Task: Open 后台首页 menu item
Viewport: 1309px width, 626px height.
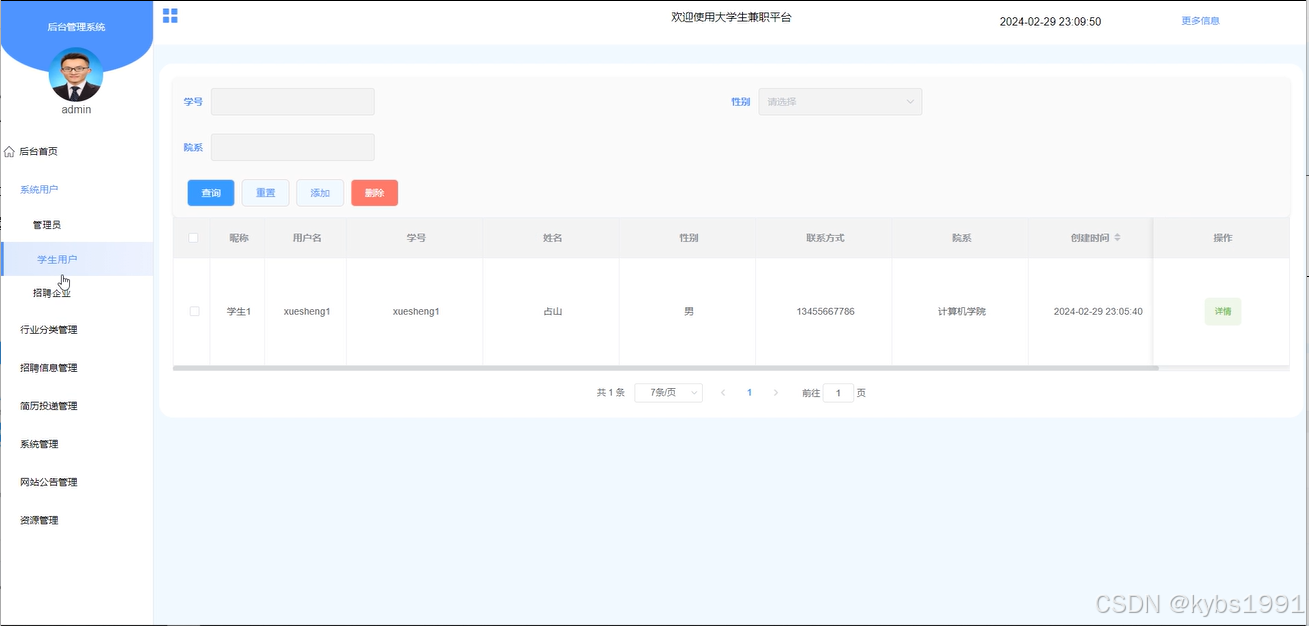Action: pyautogui.click(x=39, y=152)
